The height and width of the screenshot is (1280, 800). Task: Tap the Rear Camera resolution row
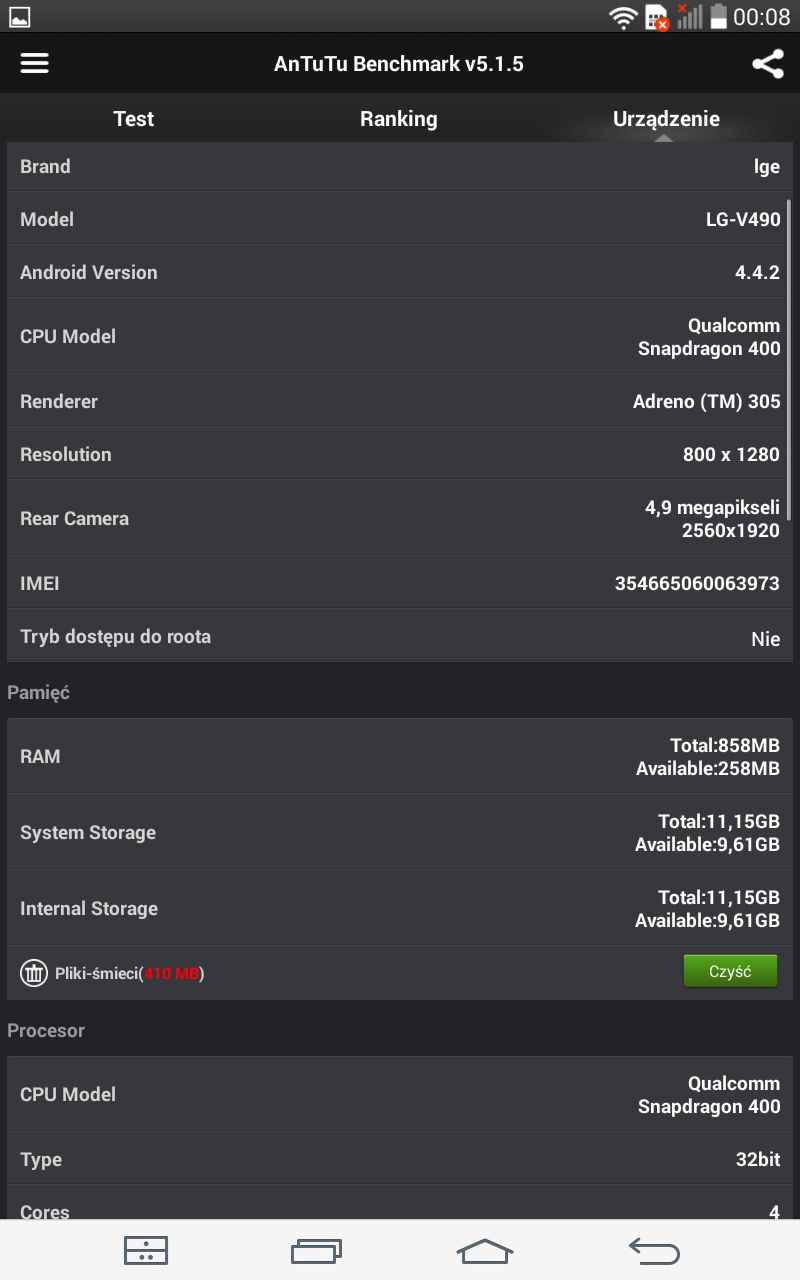coord(400,519)
